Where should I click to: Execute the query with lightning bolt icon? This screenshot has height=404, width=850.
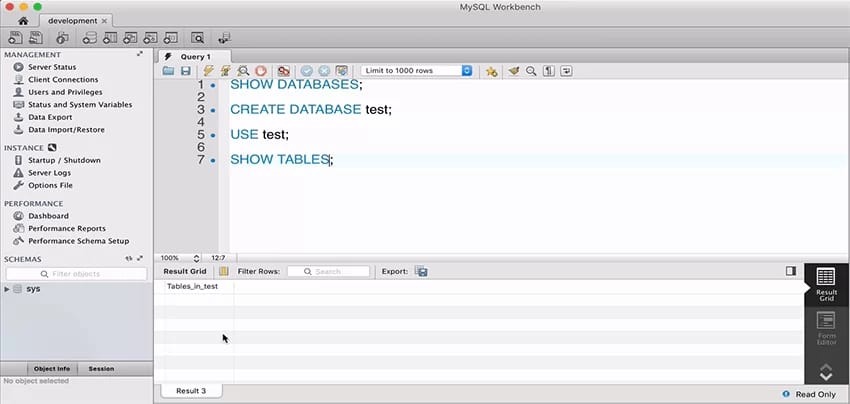point(209,71)
